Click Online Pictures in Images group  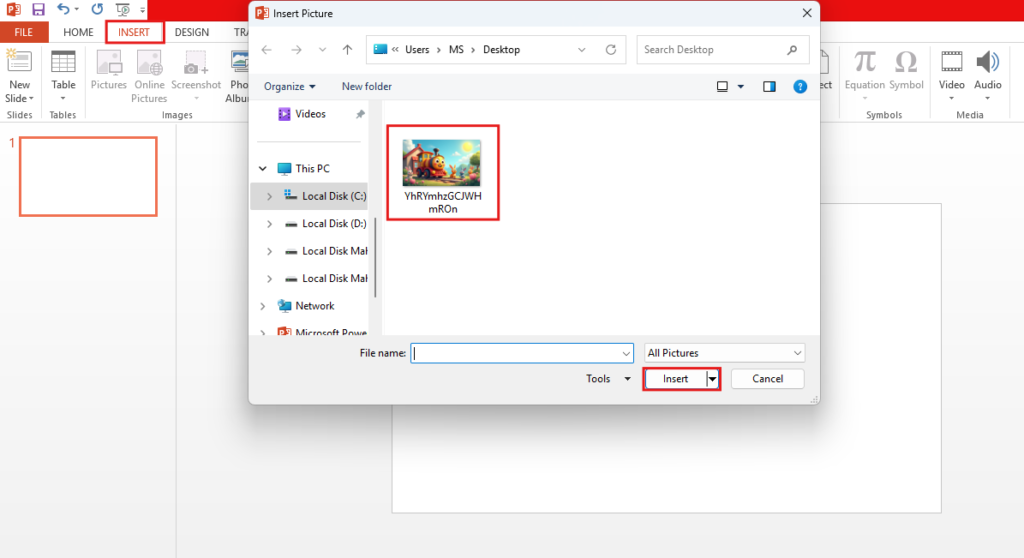[149, 77]
